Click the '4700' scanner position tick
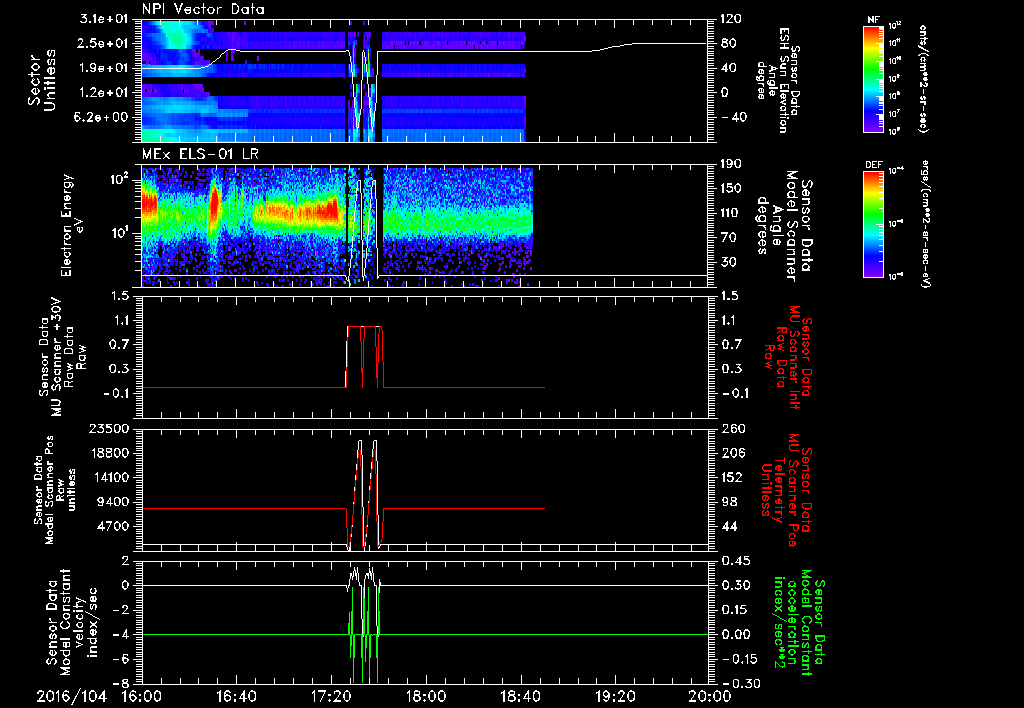Image resolution: width=1024 pixels, height=708 pixels. click(113, 526)
